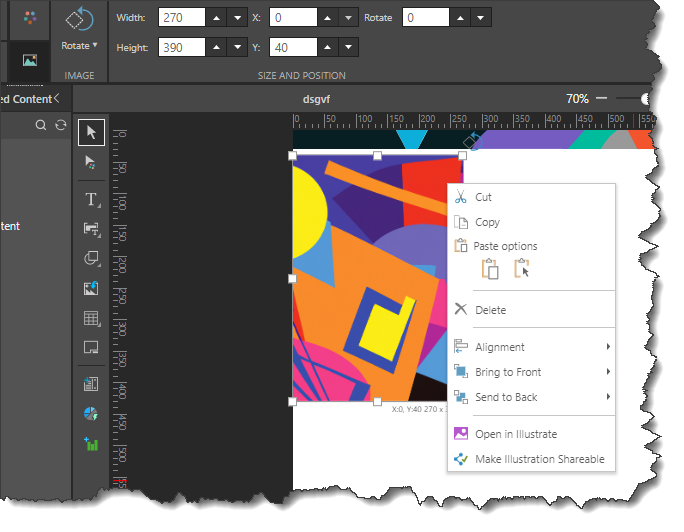Open the Rotate dropdown in Image group
The image size is (684, 532).
tap(80, 45)
